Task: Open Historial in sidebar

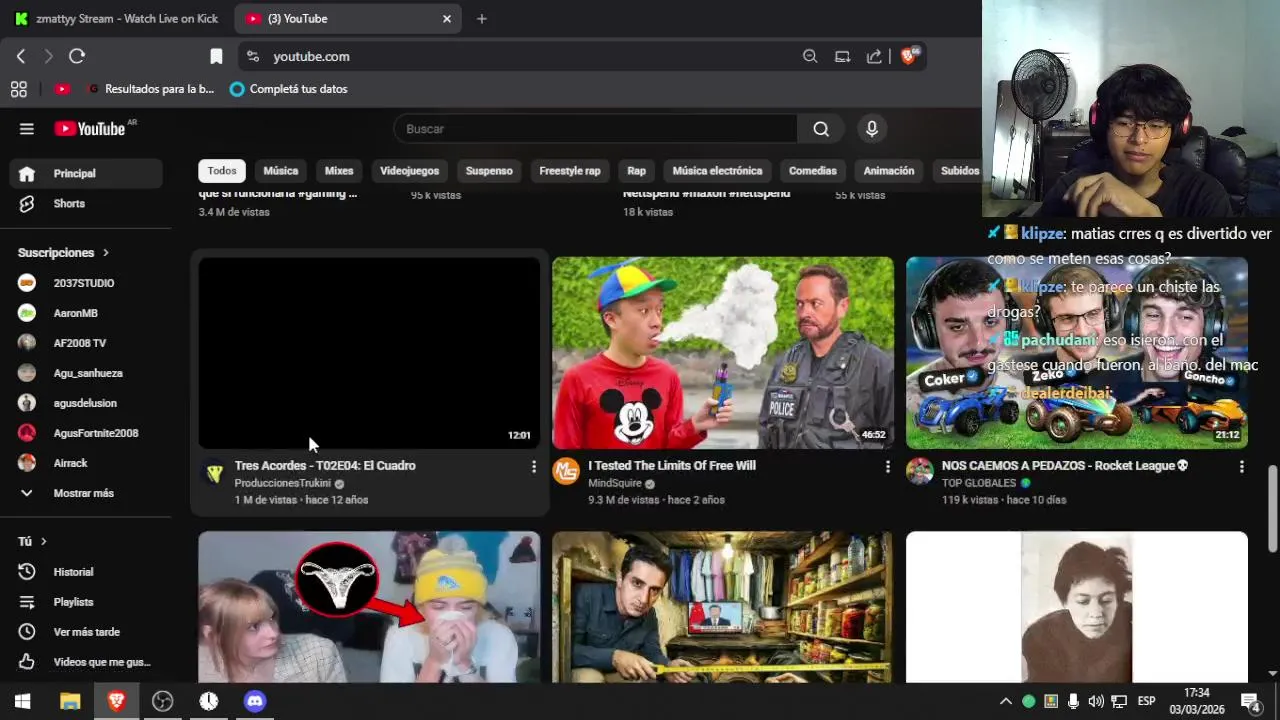Action: point(86,572)
